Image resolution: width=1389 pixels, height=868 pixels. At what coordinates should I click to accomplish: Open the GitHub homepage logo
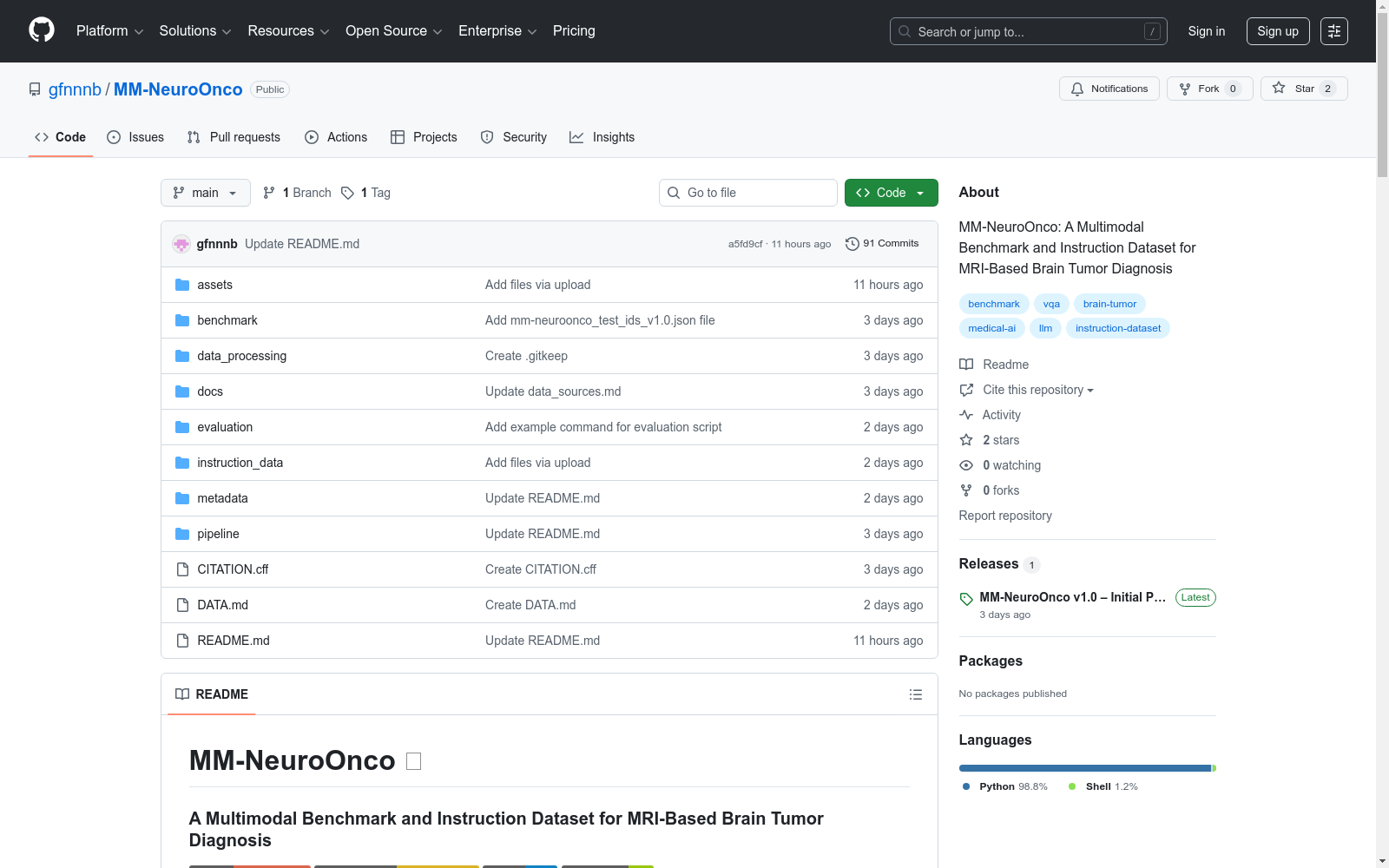[42, 30]
